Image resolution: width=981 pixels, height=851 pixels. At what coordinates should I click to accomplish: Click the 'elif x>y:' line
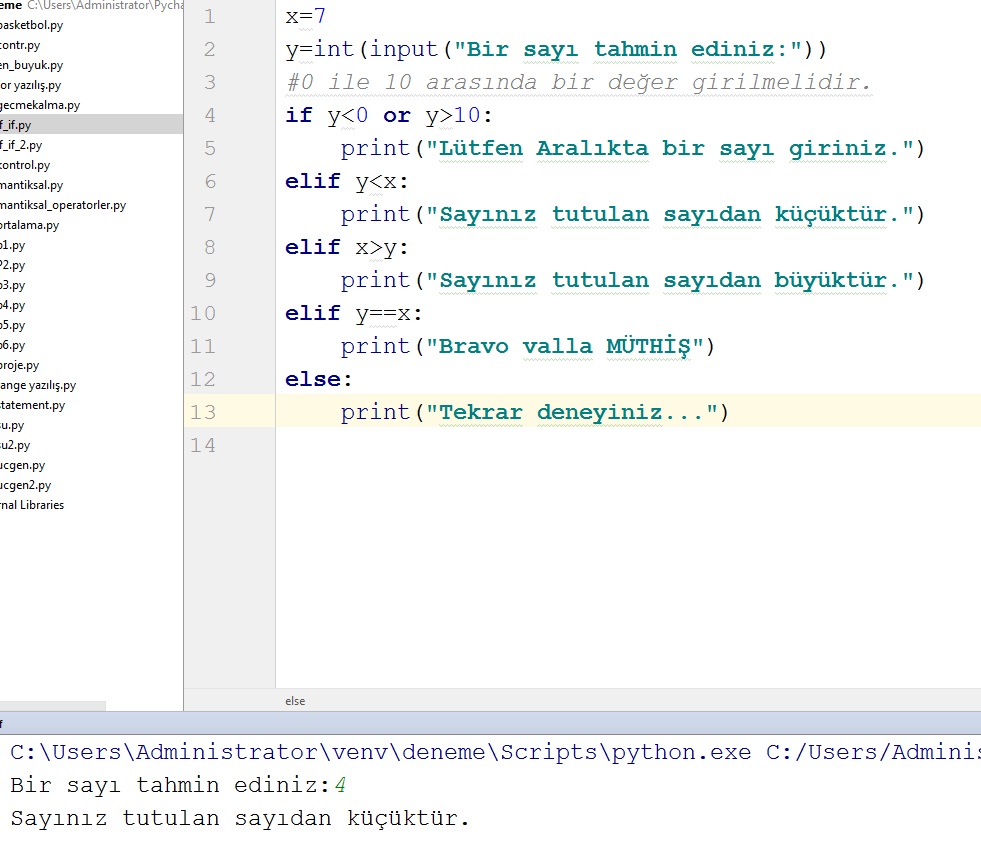[347, 247]
